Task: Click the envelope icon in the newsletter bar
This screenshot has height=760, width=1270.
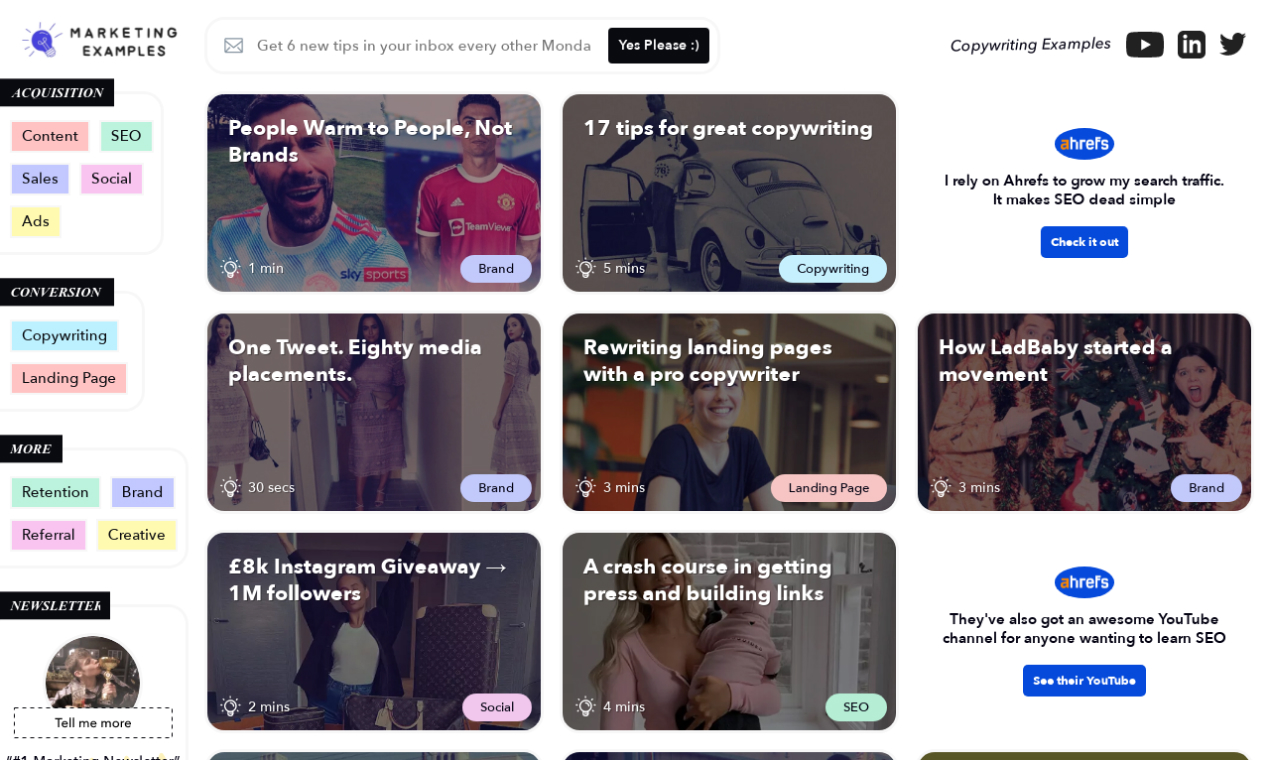Action: coord(233,45)
